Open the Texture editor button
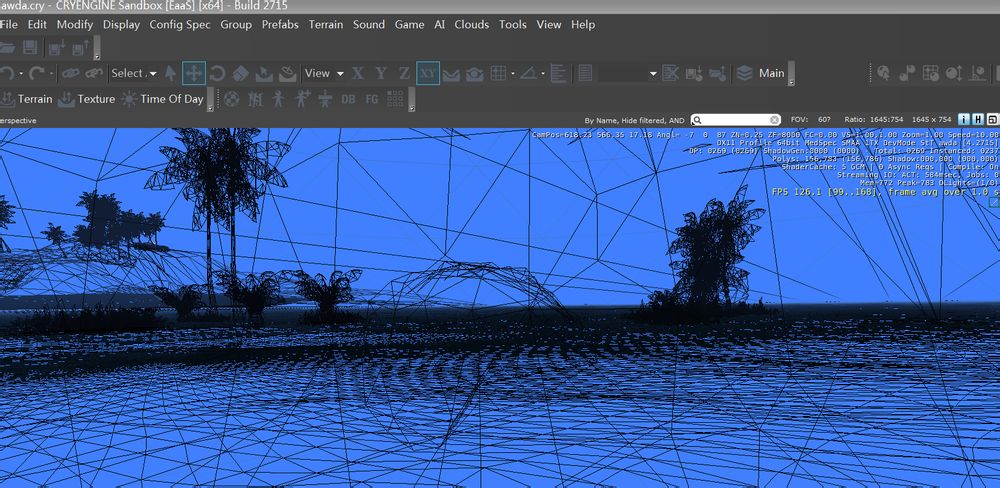The width and height of the screenshot is (1000, 488). pos(86,99)
